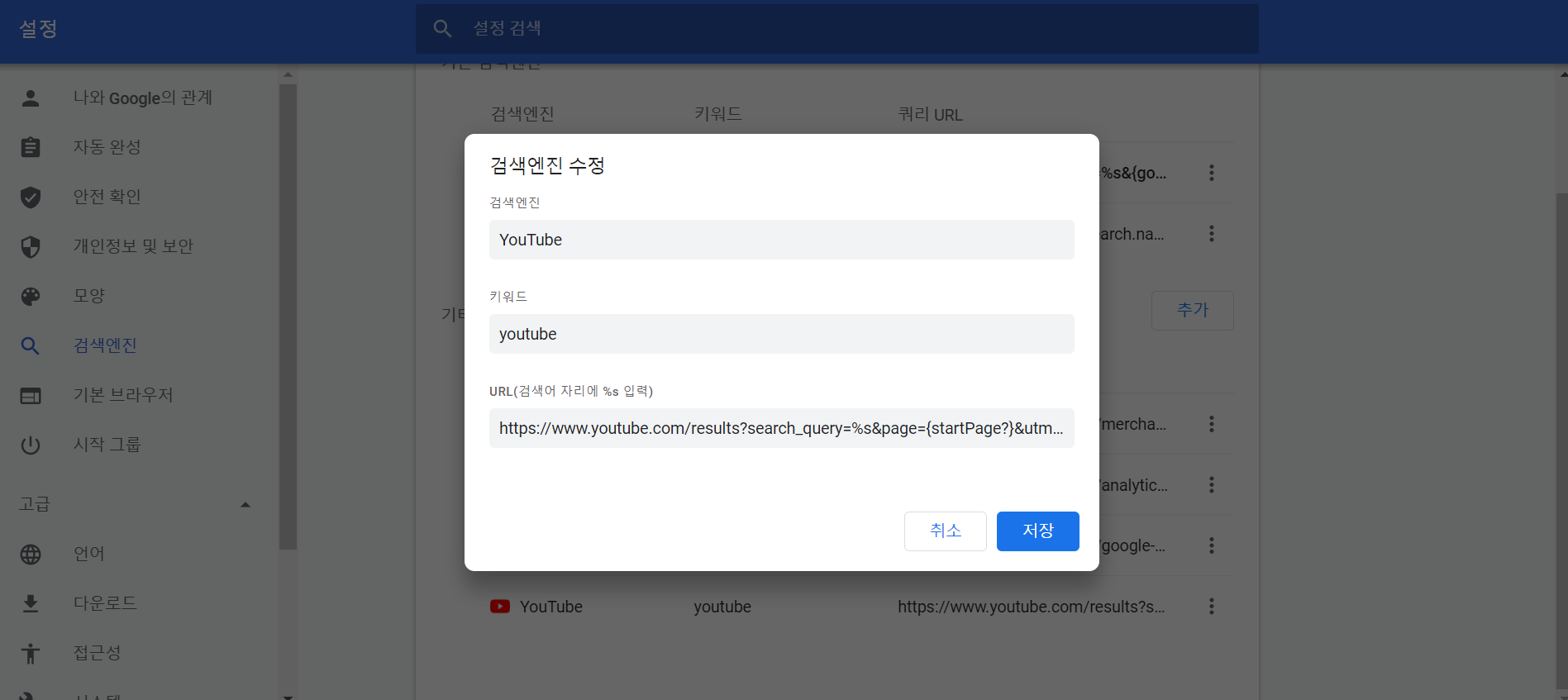The height and width of the screenshot is (700, 1568).
Task: Select 검색엔진 in sidebar
Action: coord(105,345)
